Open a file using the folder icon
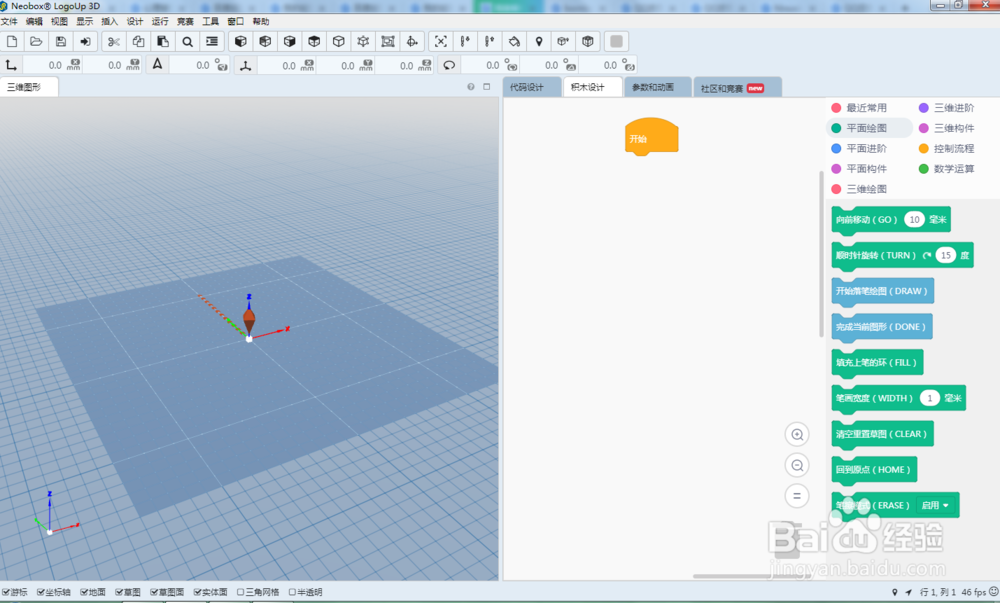The image size is (1000, 603). (x=36, y=41)
